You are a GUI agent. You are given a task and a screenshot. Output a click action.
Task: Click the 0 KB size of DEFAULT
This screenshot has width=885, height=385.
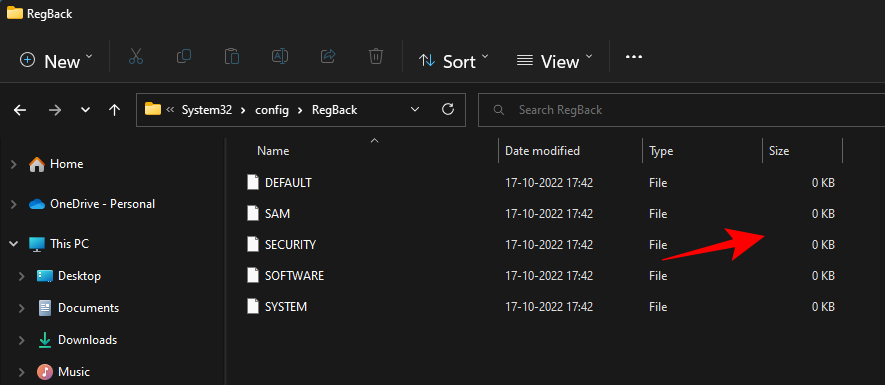823,183
